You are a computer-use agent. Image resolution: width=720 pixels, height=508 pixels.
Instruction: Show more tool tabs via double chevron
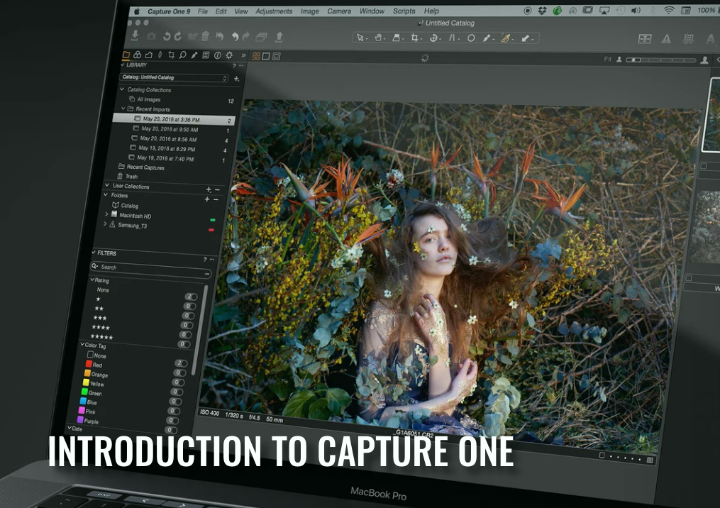(x=243, y=56)
